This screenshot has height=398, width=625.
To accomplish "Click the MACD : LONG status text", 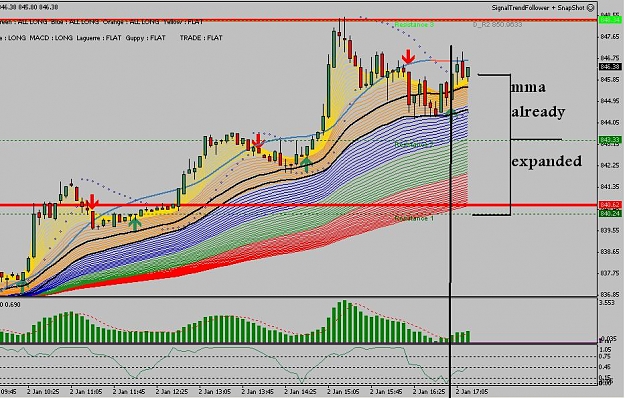I will pos(51,38).
